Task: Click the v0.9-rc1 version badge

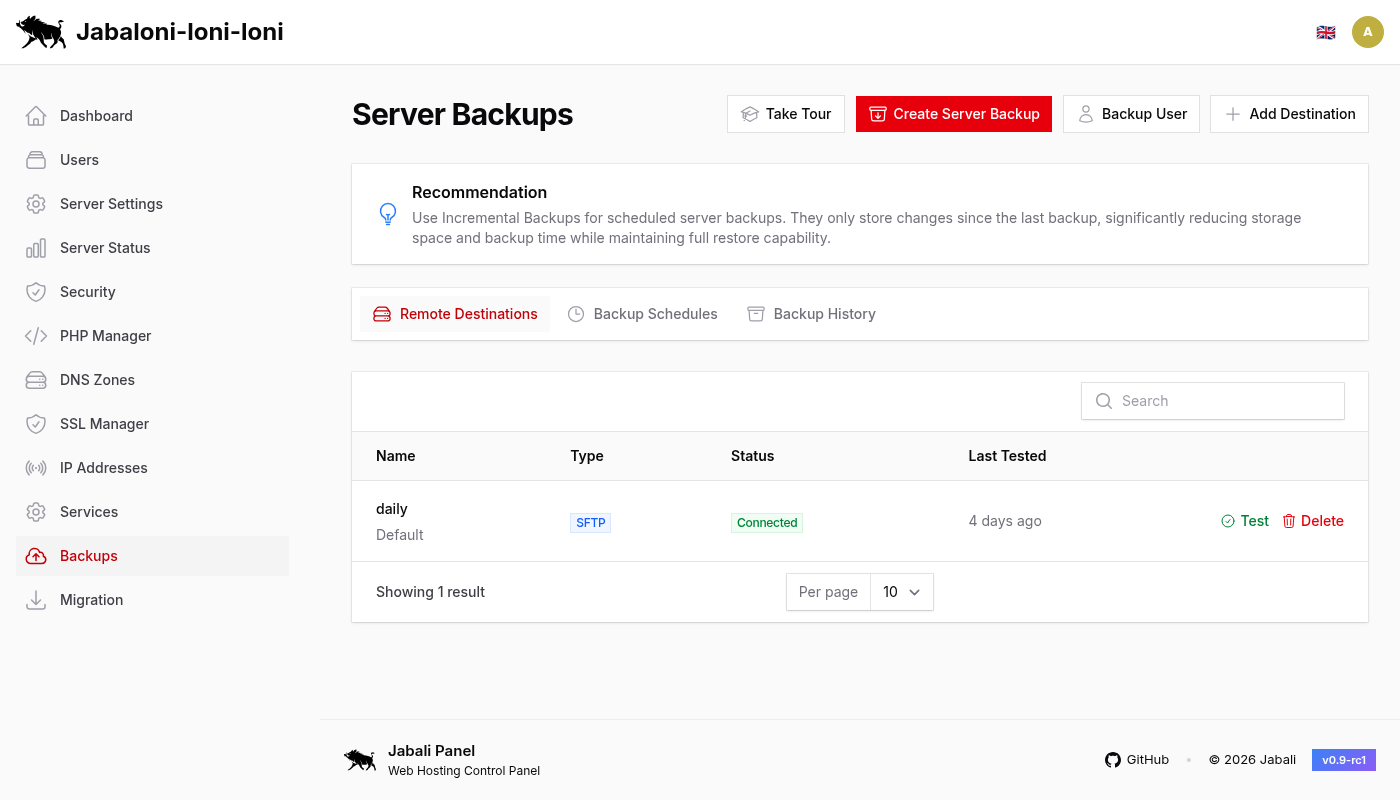Action: 1343,759
